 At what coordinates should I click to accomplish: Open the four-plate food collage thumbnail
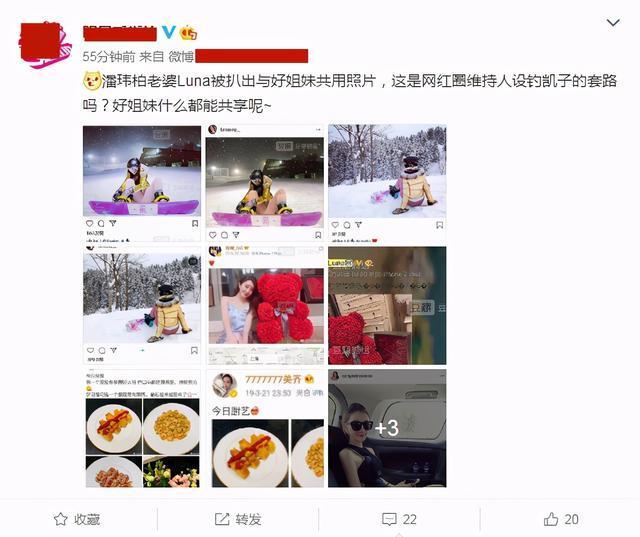coord(142,428)
